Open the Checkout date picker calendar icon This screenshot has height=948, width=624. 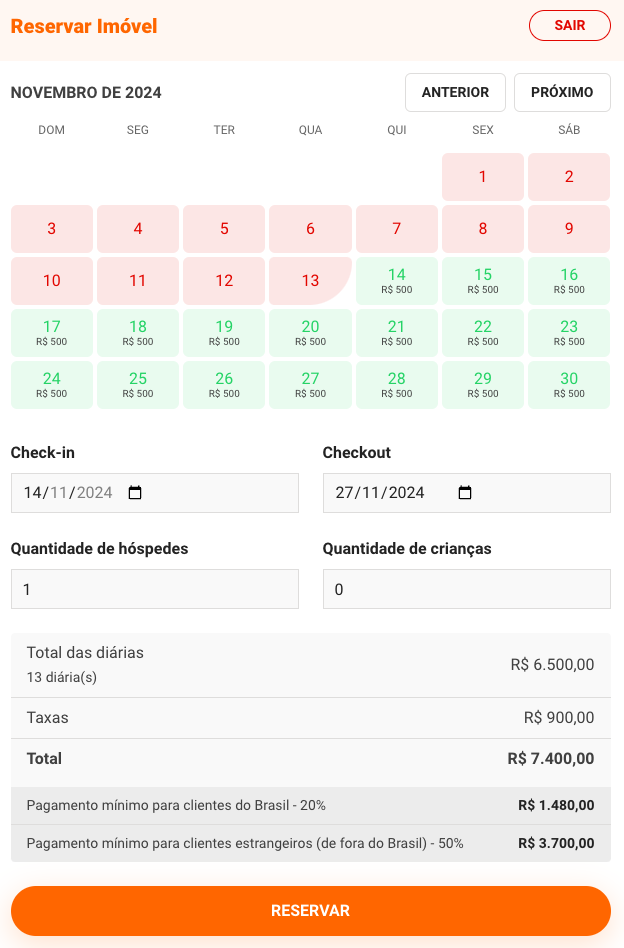coord(464,493)
